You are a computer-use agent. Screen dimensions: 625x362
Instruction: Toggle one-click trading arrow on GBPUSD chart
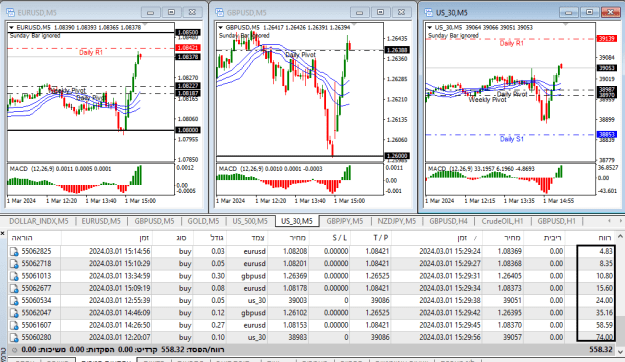tap(220, 28)
